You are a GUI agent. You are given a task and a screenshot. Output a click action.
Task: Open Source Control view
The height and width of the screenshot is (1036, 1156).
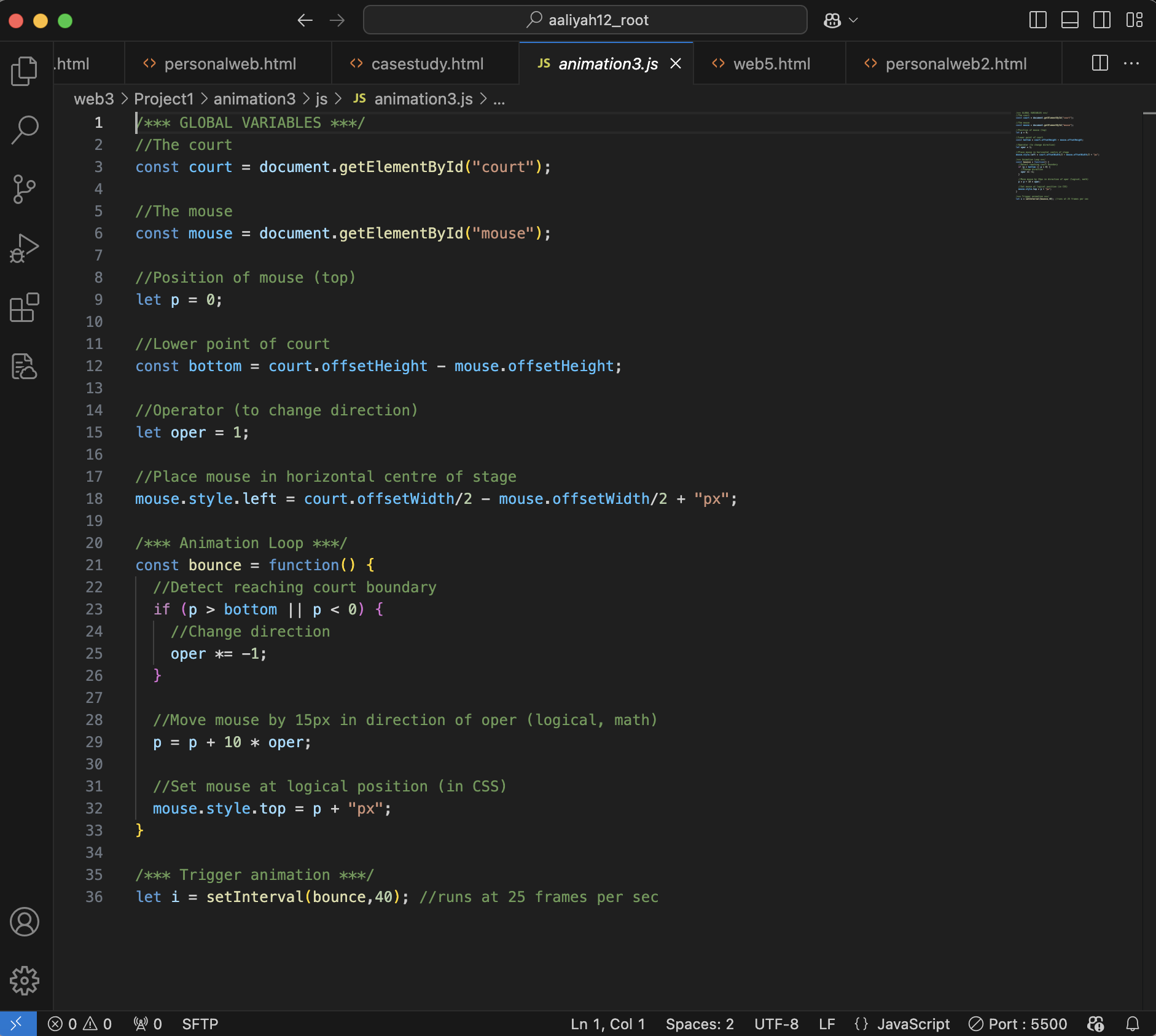pyautogui.click(x=25, y=189)
